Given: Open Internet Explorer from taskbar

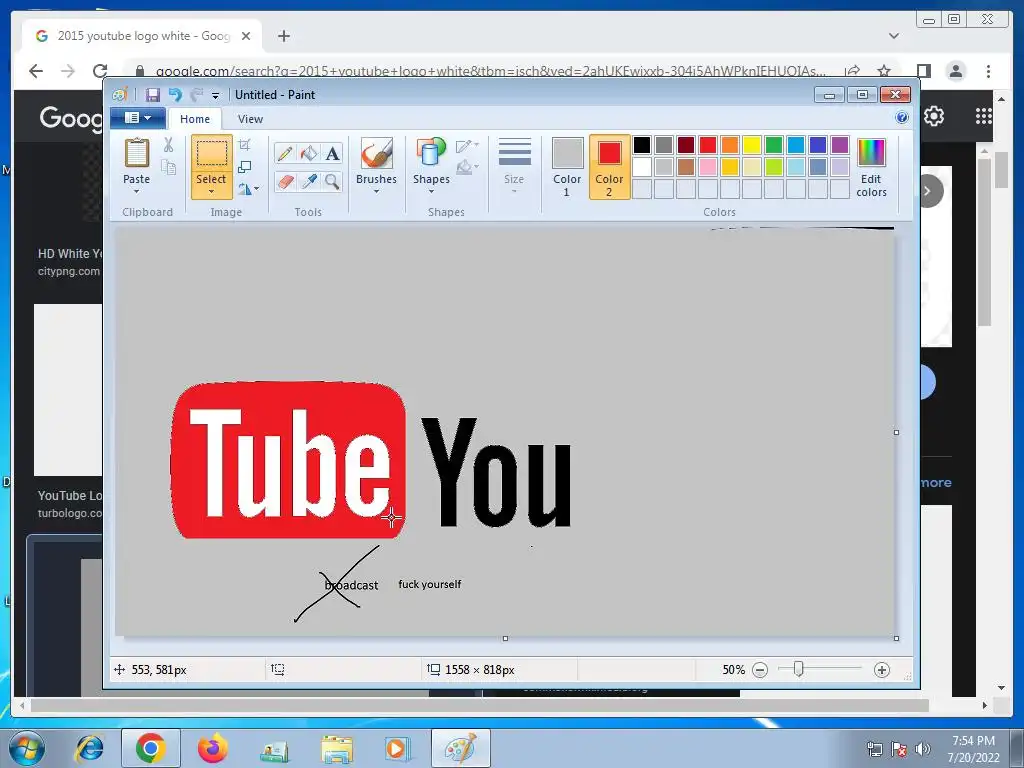Looking at the screenshot, I should point(89,748).
